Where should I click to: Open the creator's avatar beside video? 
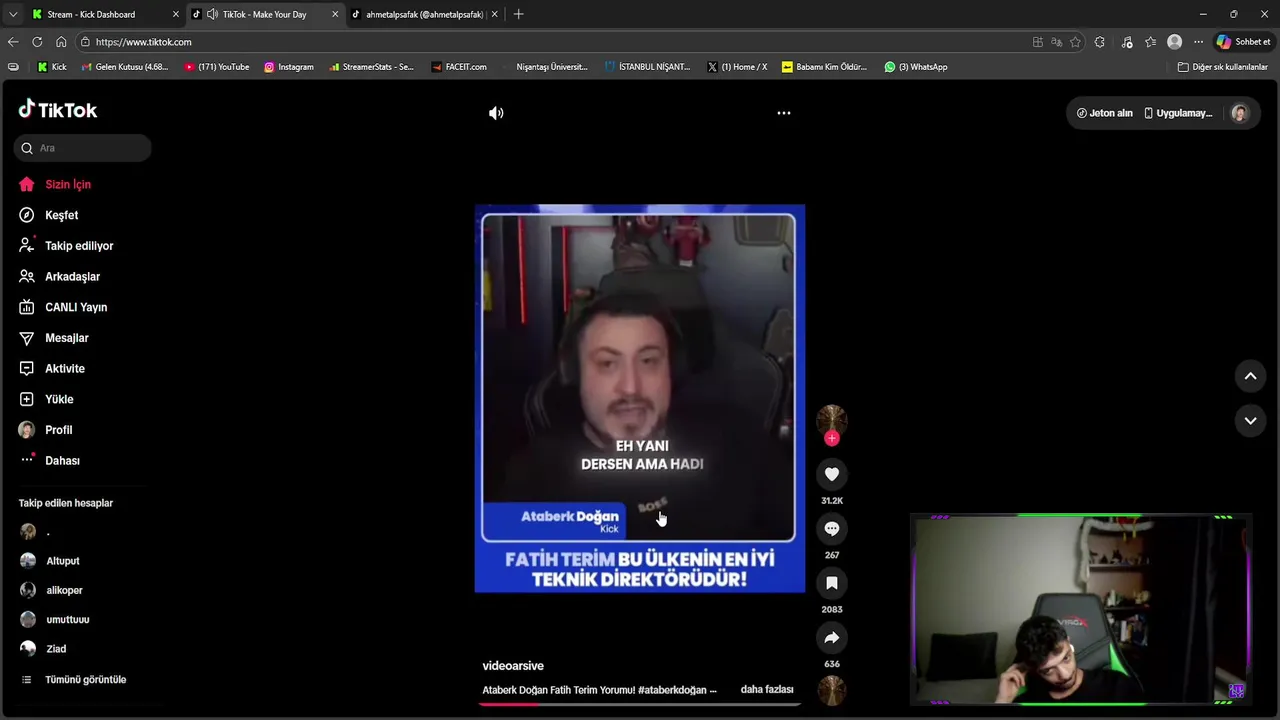click(832, 420)
